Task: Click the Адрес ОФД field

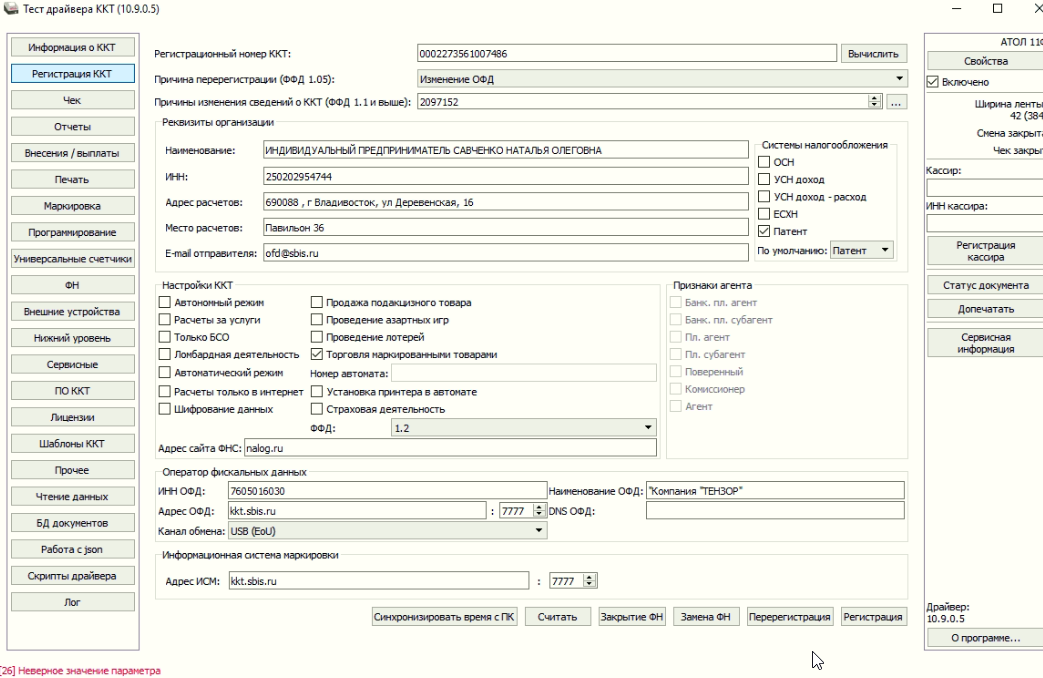Action: click(x=357, y=511)
